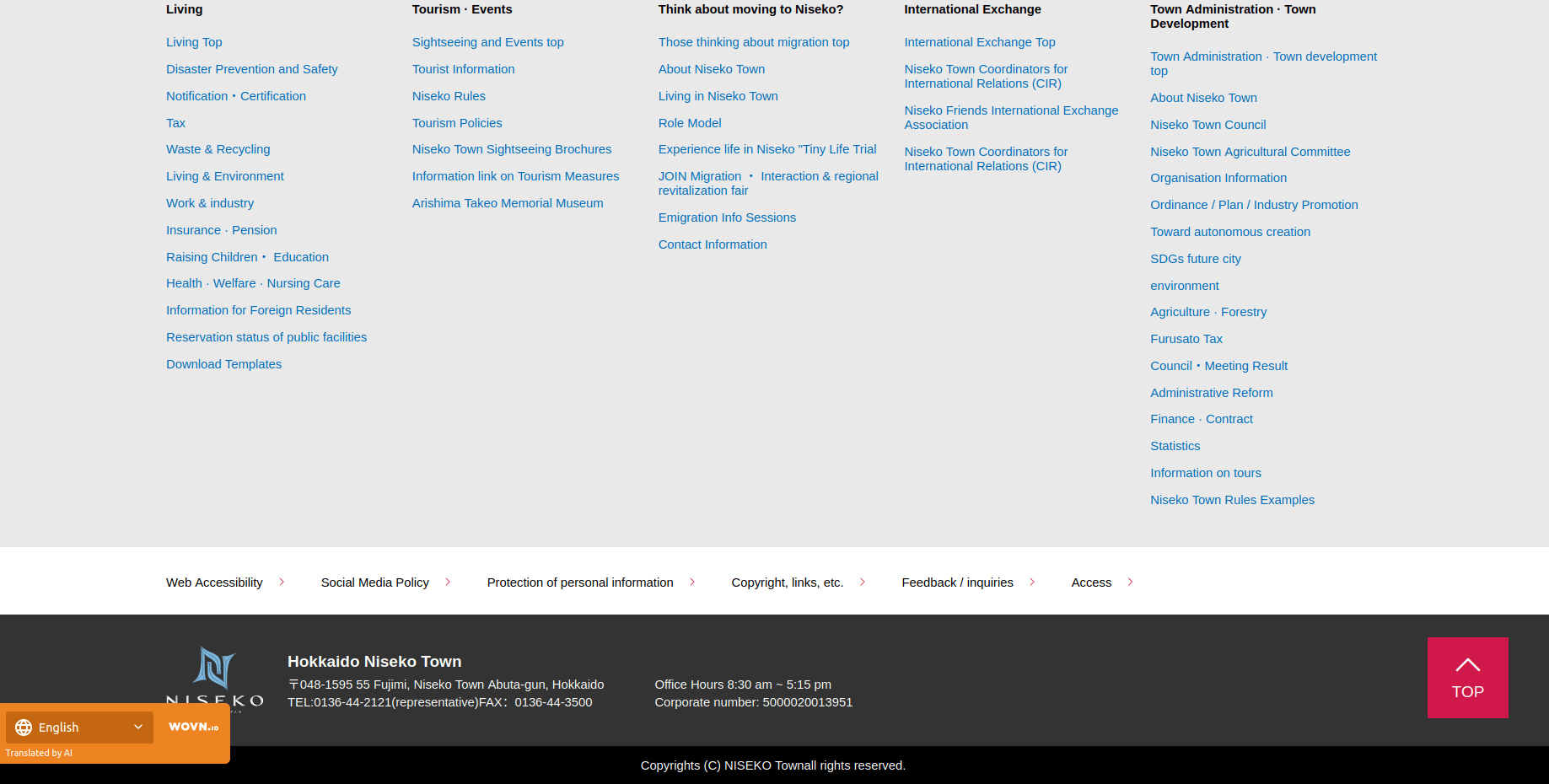Screen dimensions: 1549x784
Task: Go to Niseko Town Sightseeing Brochures
Action: 511,149
